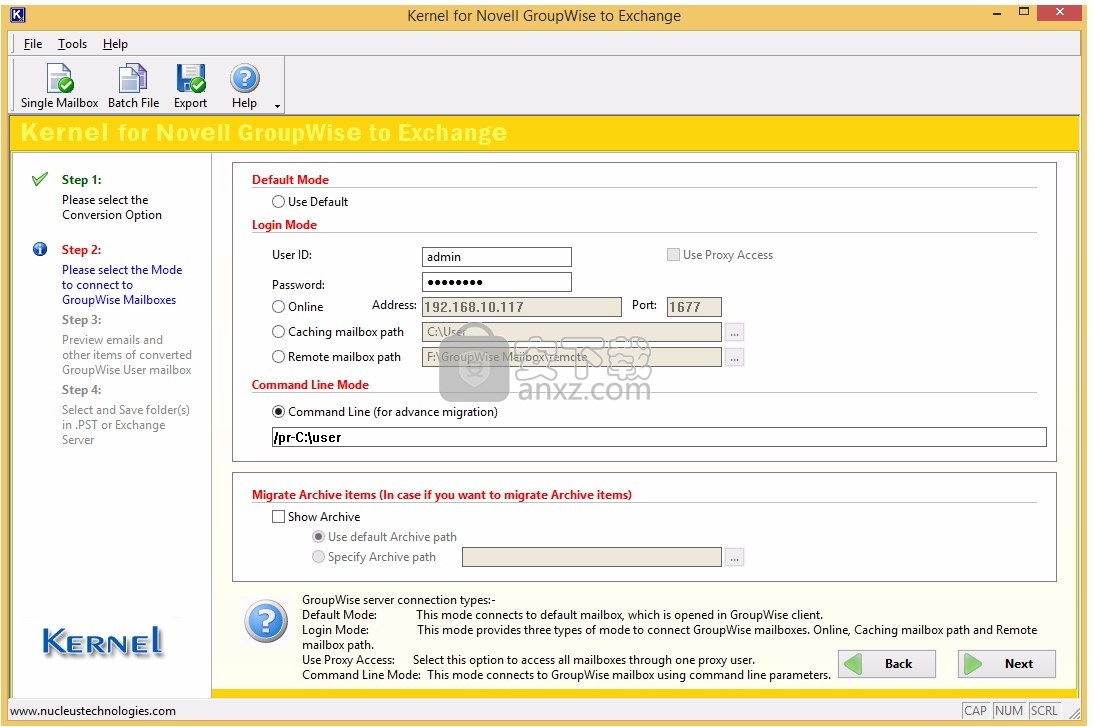Open the Help menu
The width and height of the screenshot is (1094, 727).
[x=115, y=44]
